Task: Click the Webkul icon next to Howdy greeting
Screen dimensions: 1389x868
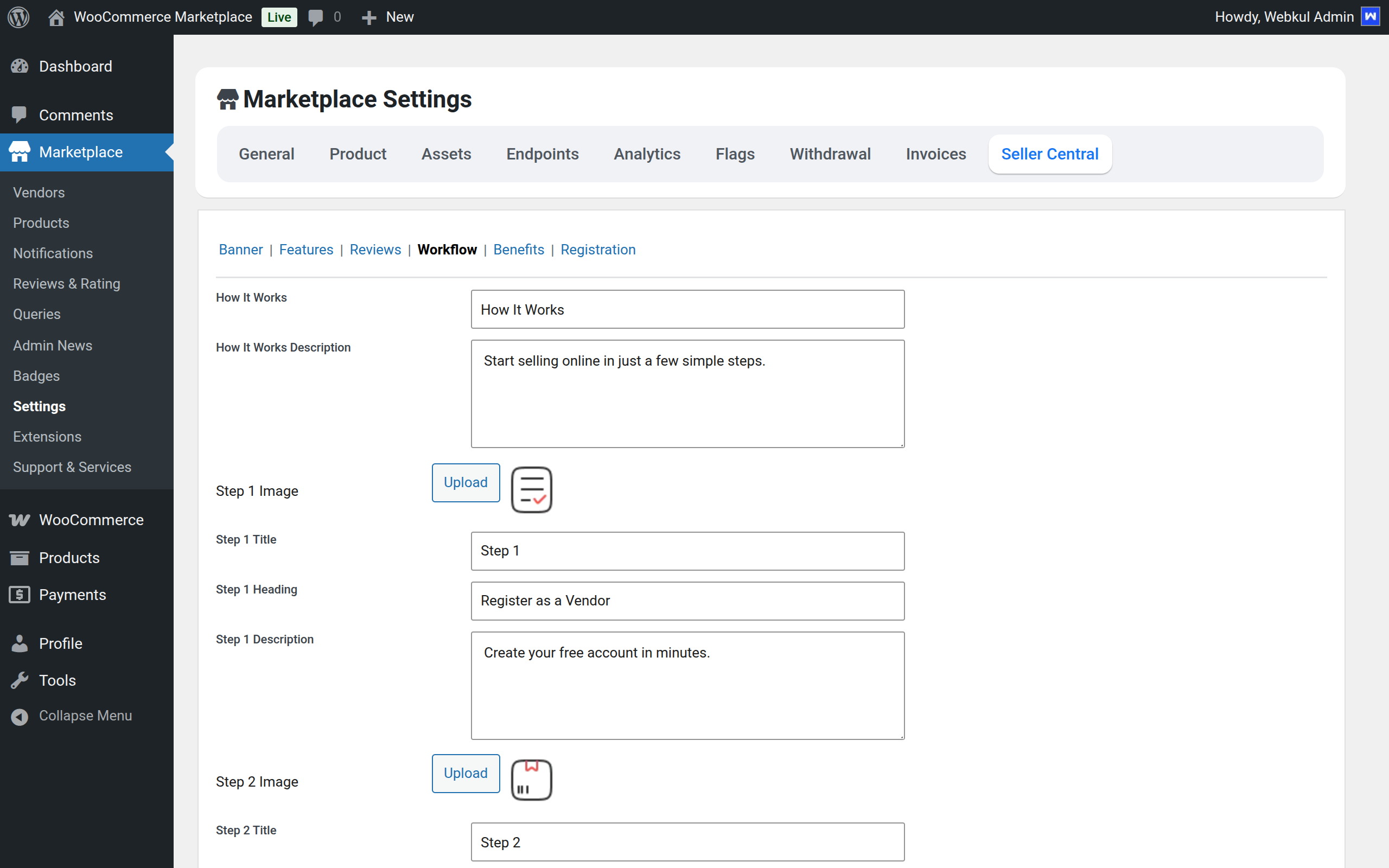Action: coord(1371,17)
